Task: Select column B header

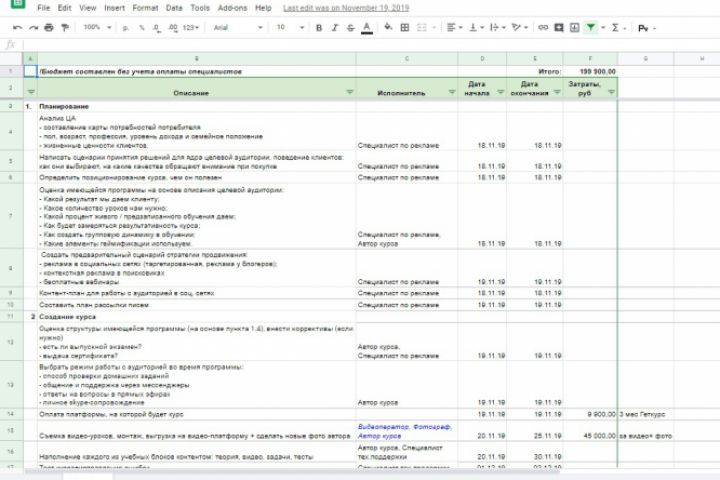Action: [197, 58]
